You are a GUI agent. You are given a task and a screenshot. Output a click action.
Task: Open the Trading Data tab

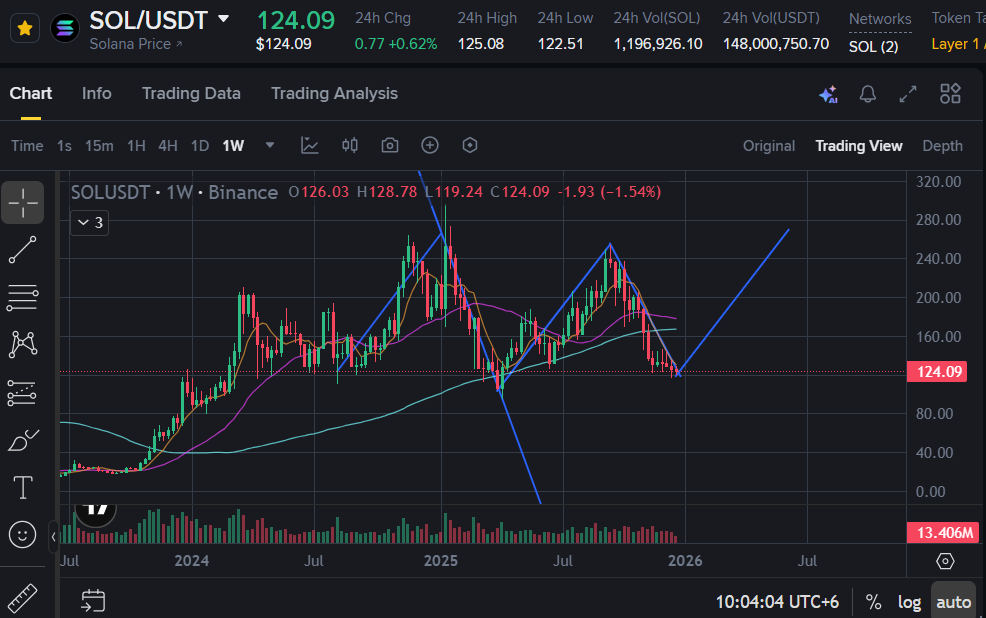pyautogui.click(x=191, y=94)
